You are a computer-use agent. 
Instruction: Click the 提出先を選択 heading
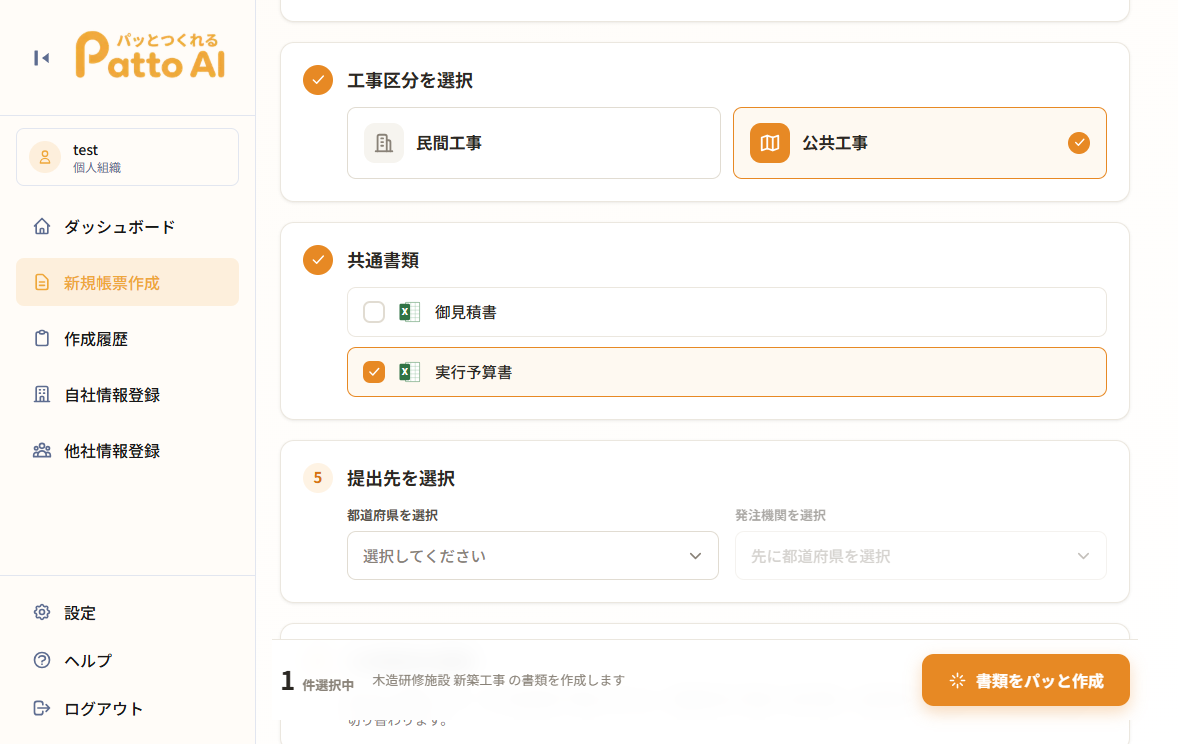click(x=400, y=478)
